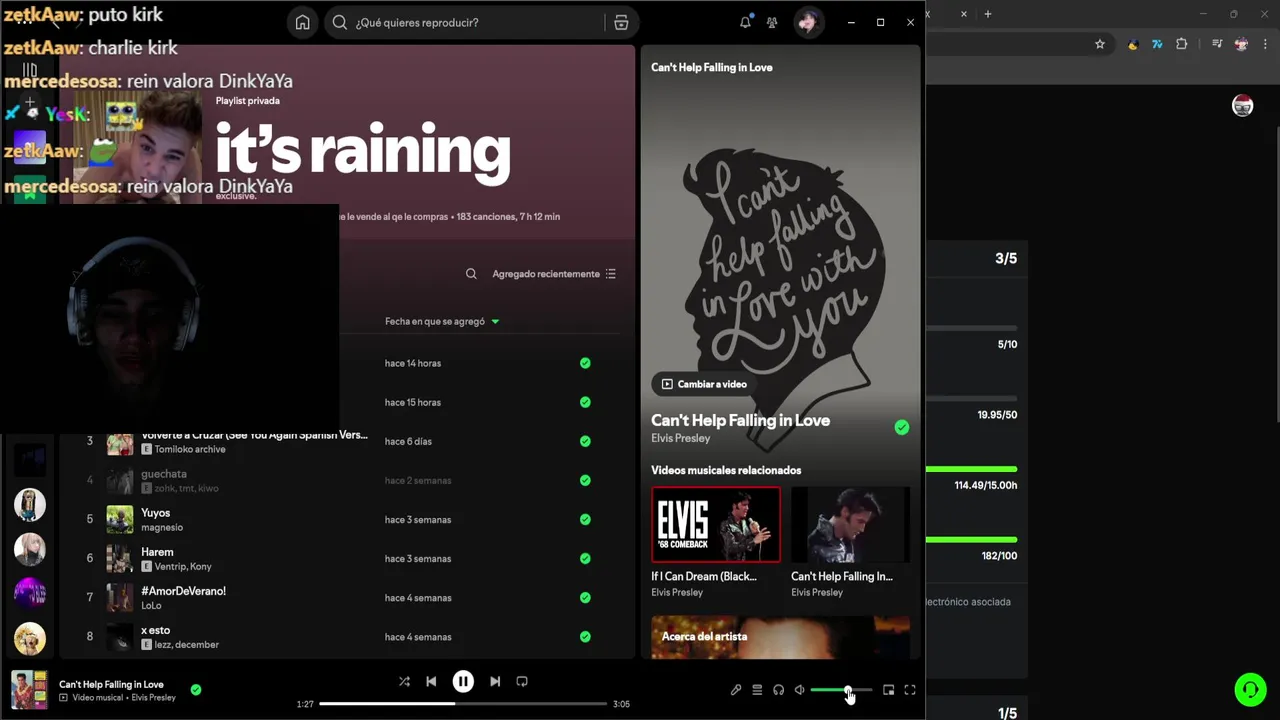Open 'If I Can Dream (Black...' video thumbnail
Image resolution: width=1280 pixels, height=720 pixels.
pos(716,525)
